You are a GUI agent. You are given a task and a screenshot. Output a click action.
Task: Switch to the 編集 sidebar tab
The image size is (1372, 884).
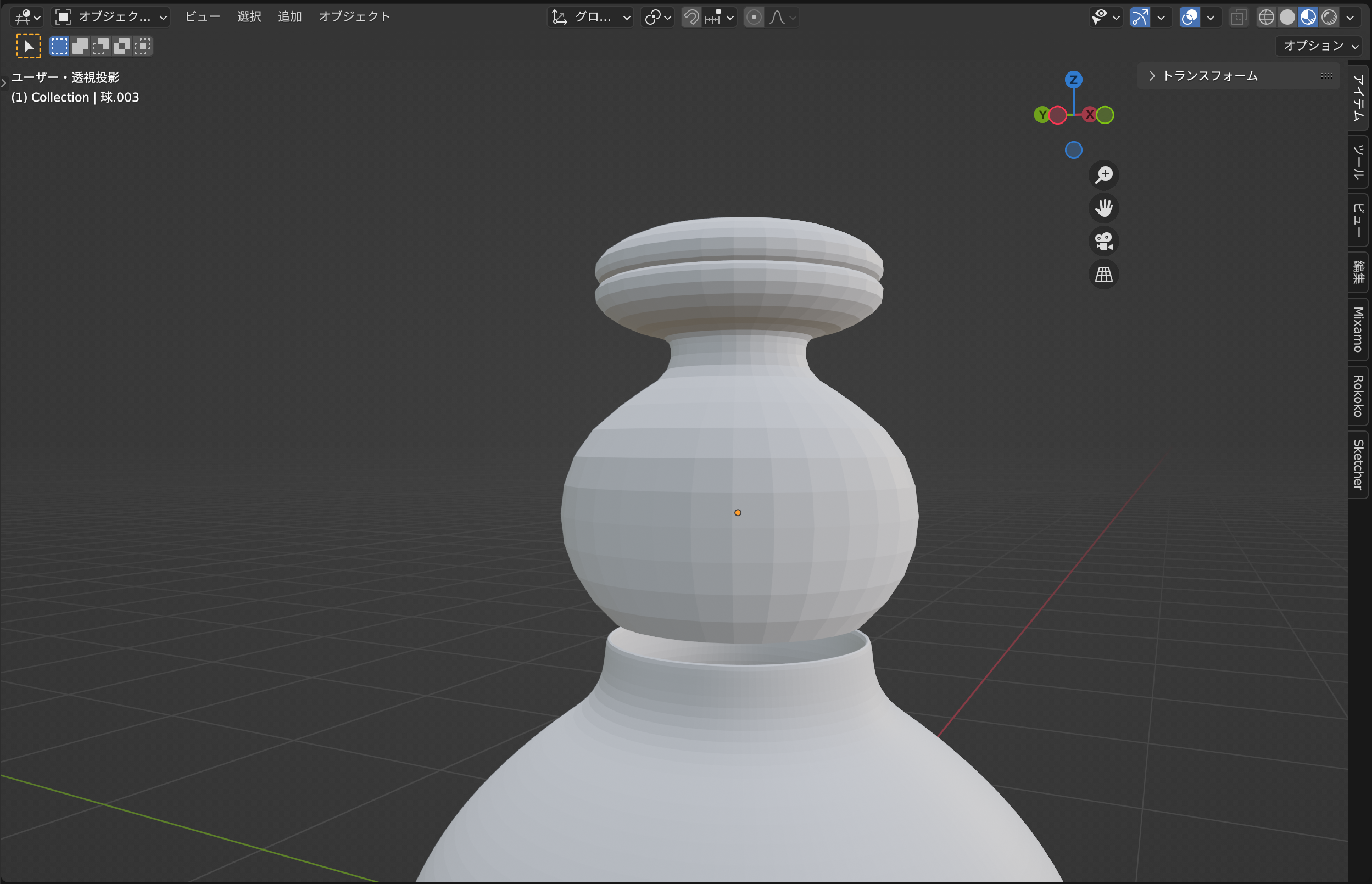point(1358,272)
